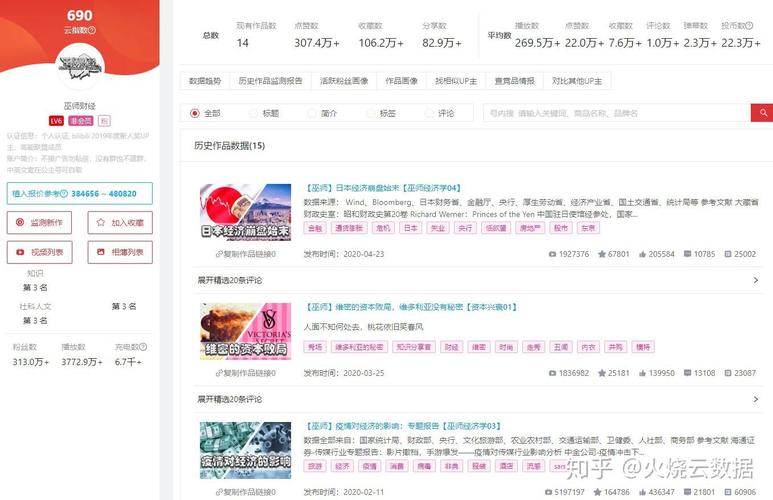Copy link for the 2020-03-25 video
The height and width of the screenshot is (500, 773).
[246, 373]
